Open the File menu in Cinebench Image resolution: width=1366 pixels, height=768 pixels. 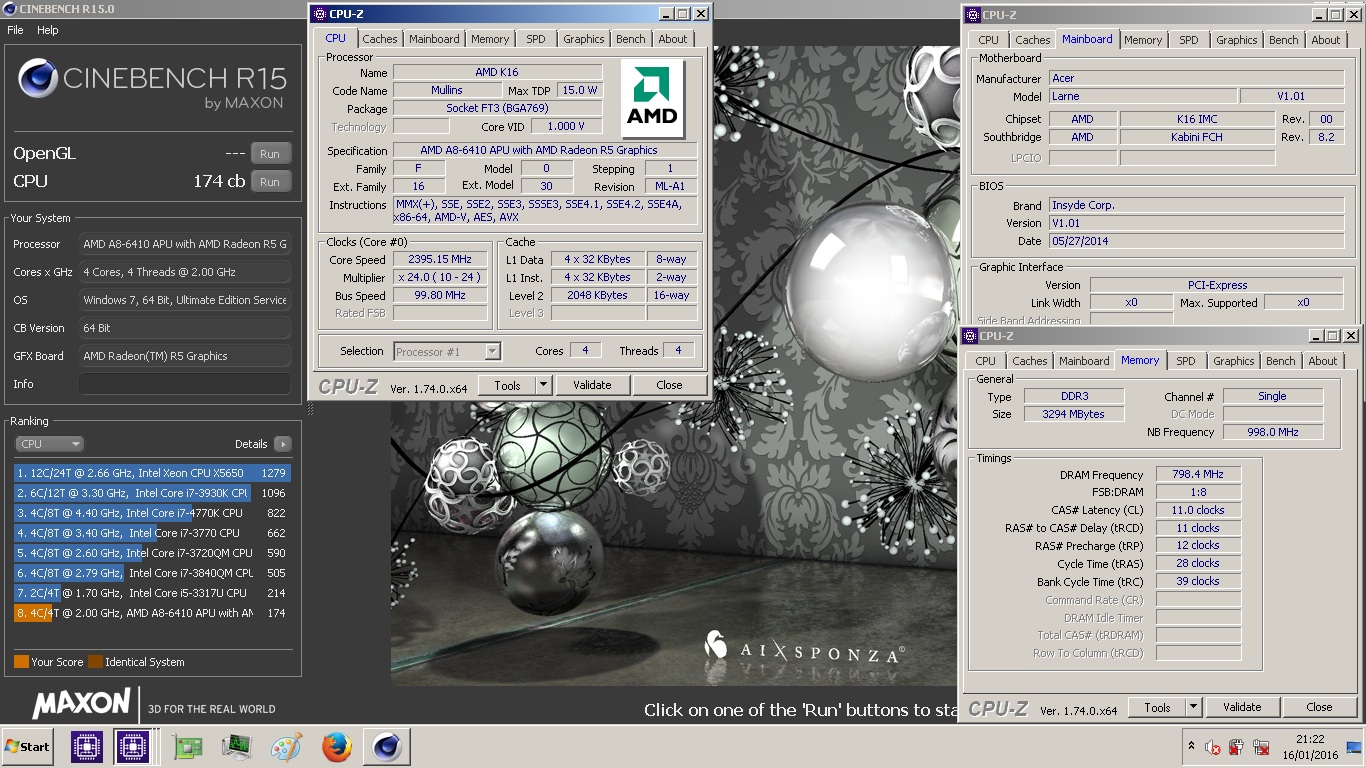click(15, 30)
